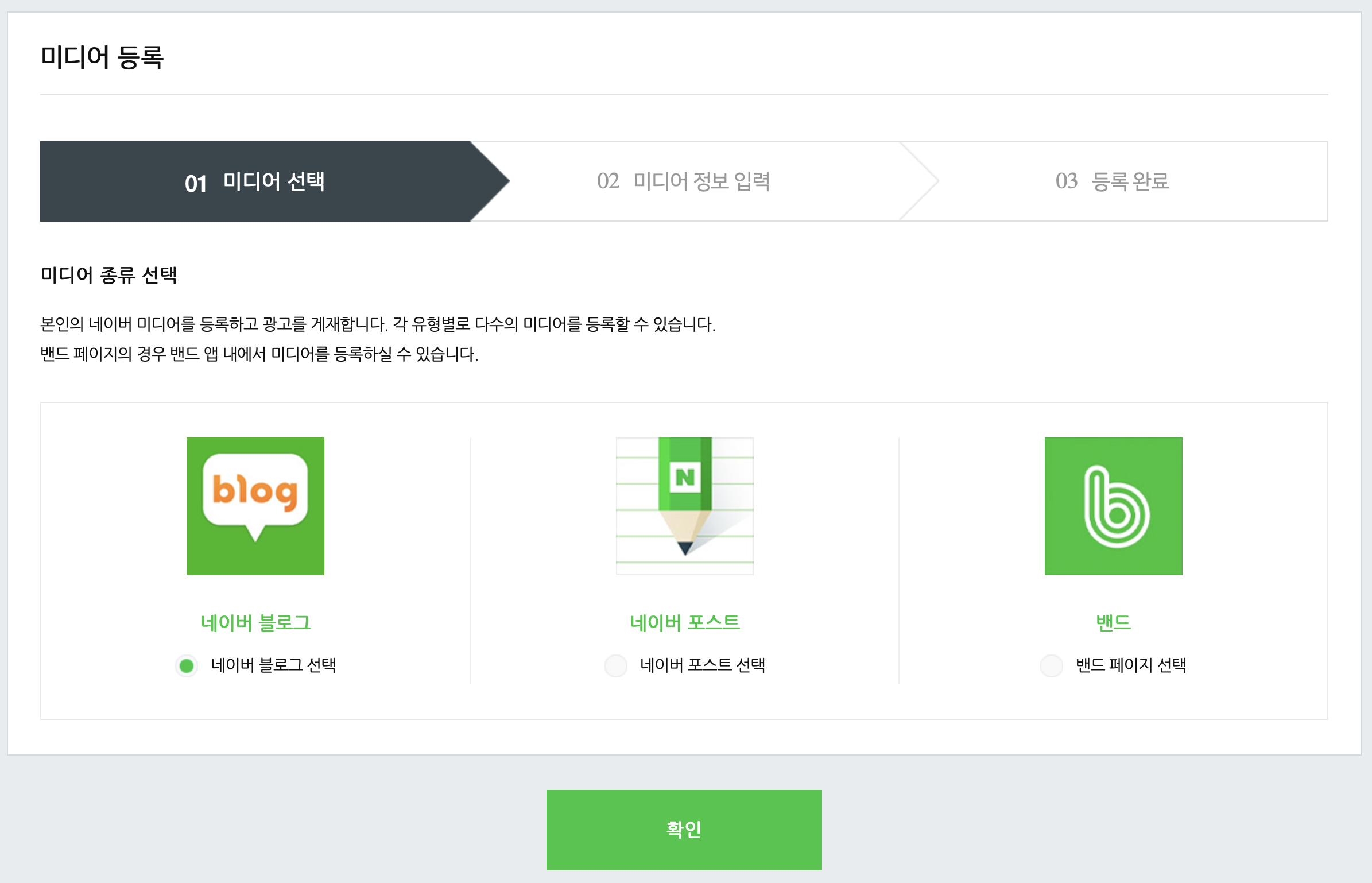1372x883 pixels.
Task: Select the 네이버 블로그 선택 radio button
Action: pyautogui.click(x=187, y=665)
